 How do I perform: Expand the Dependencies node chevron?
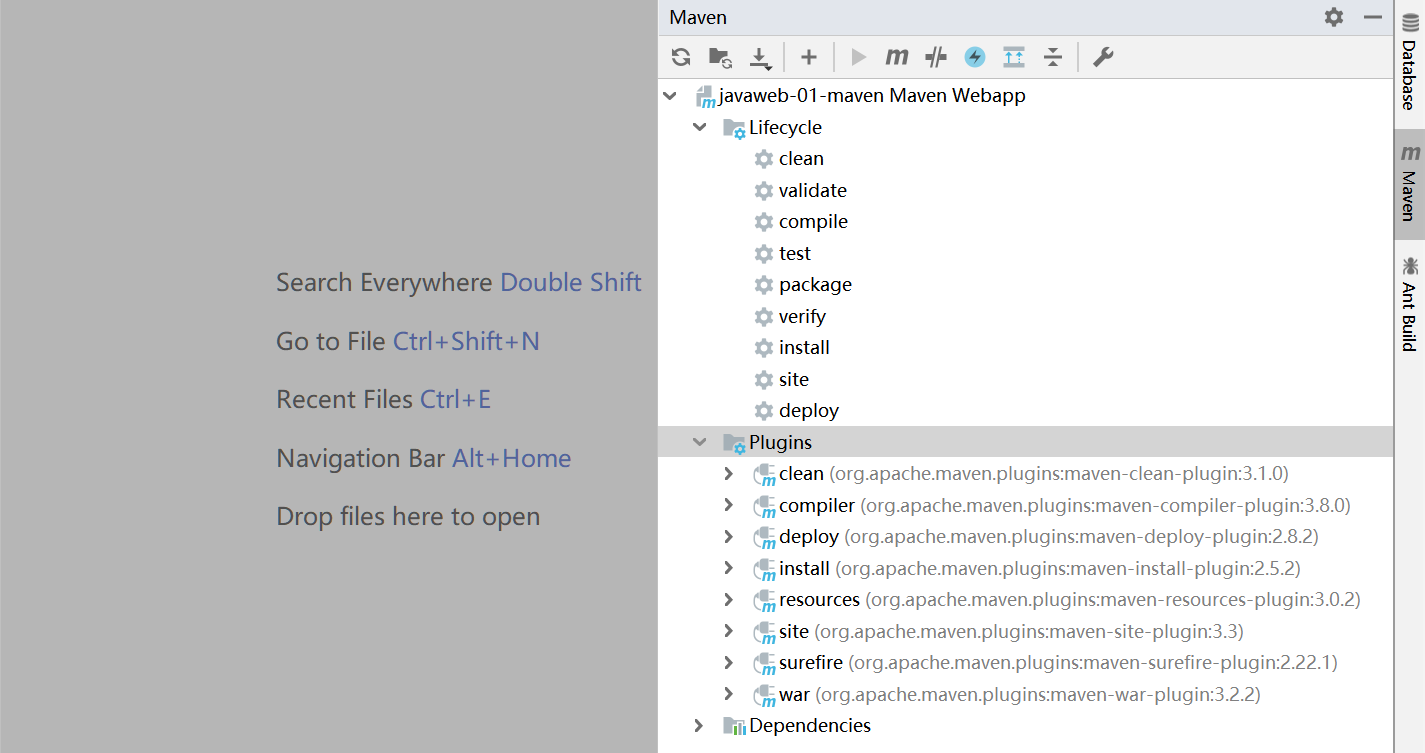pyautogui.click(x=700, y=725)
